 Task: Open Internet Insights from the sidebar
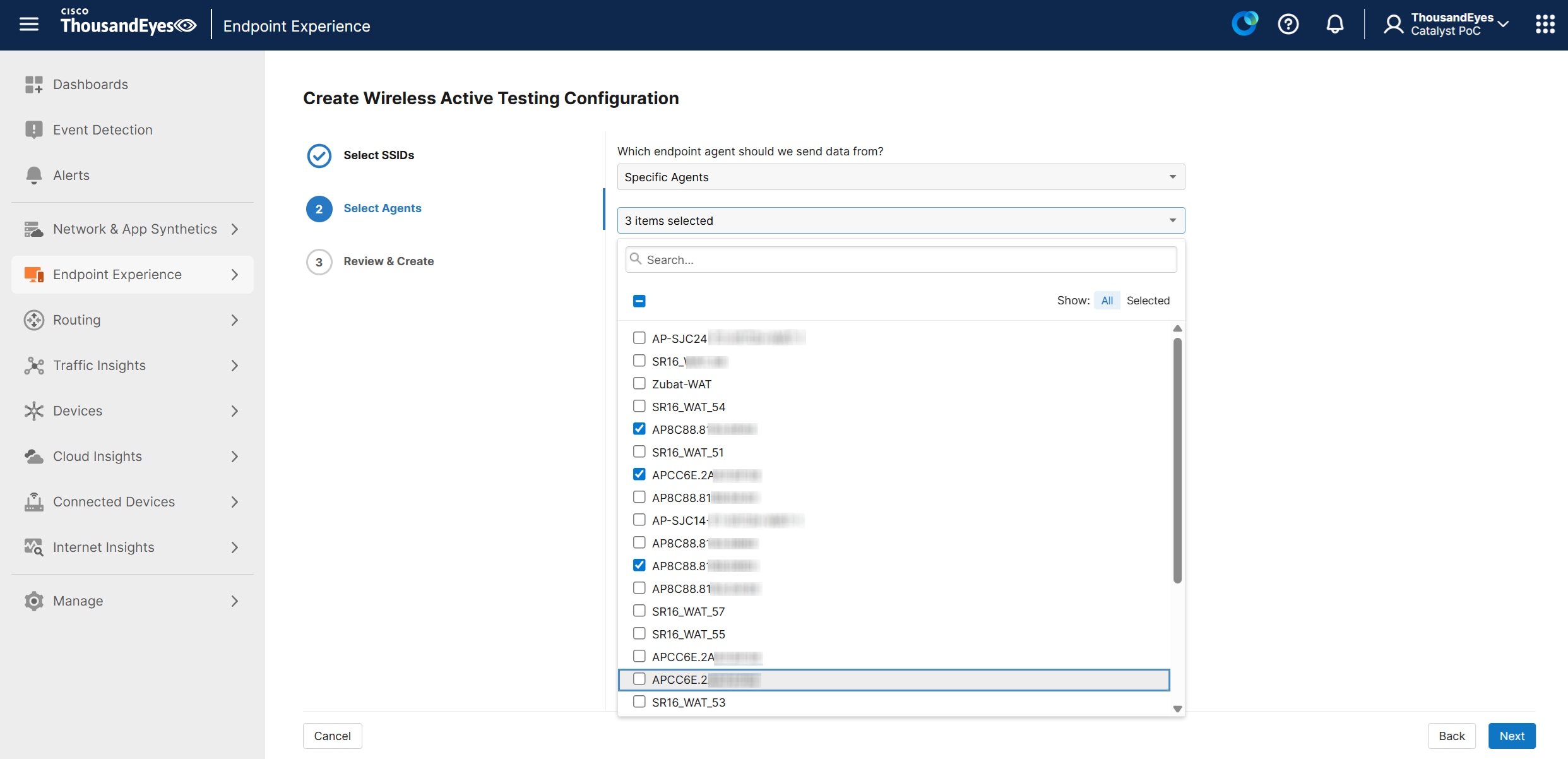103,547
